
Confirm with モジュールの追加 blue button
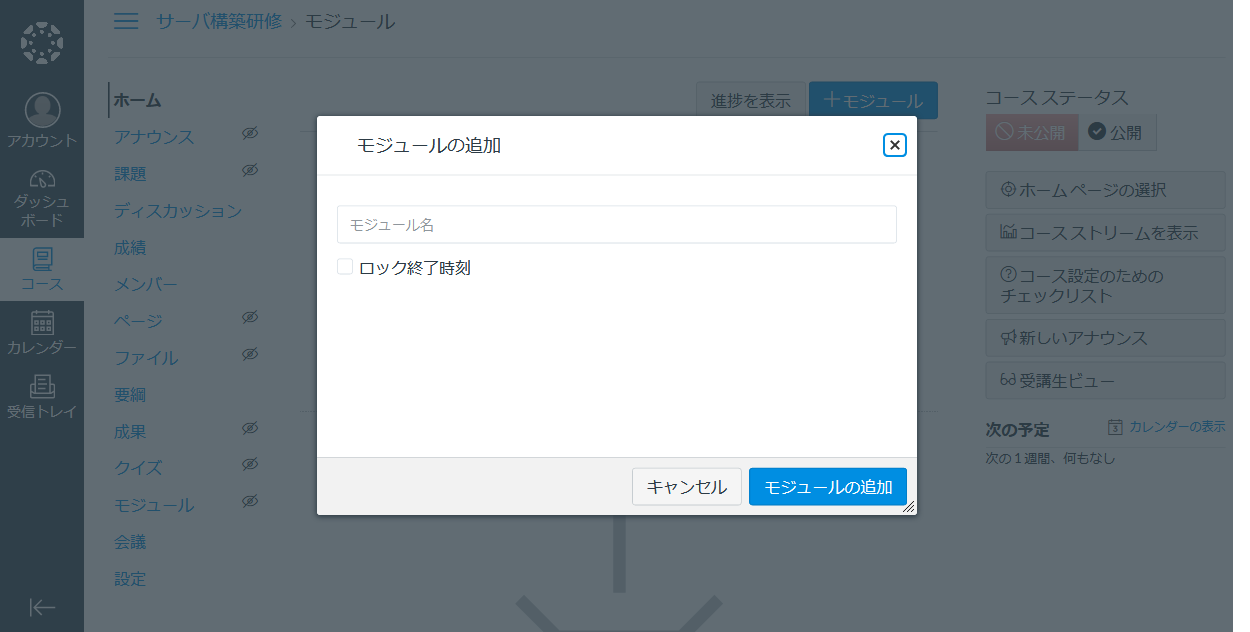[x=828, y=487]
